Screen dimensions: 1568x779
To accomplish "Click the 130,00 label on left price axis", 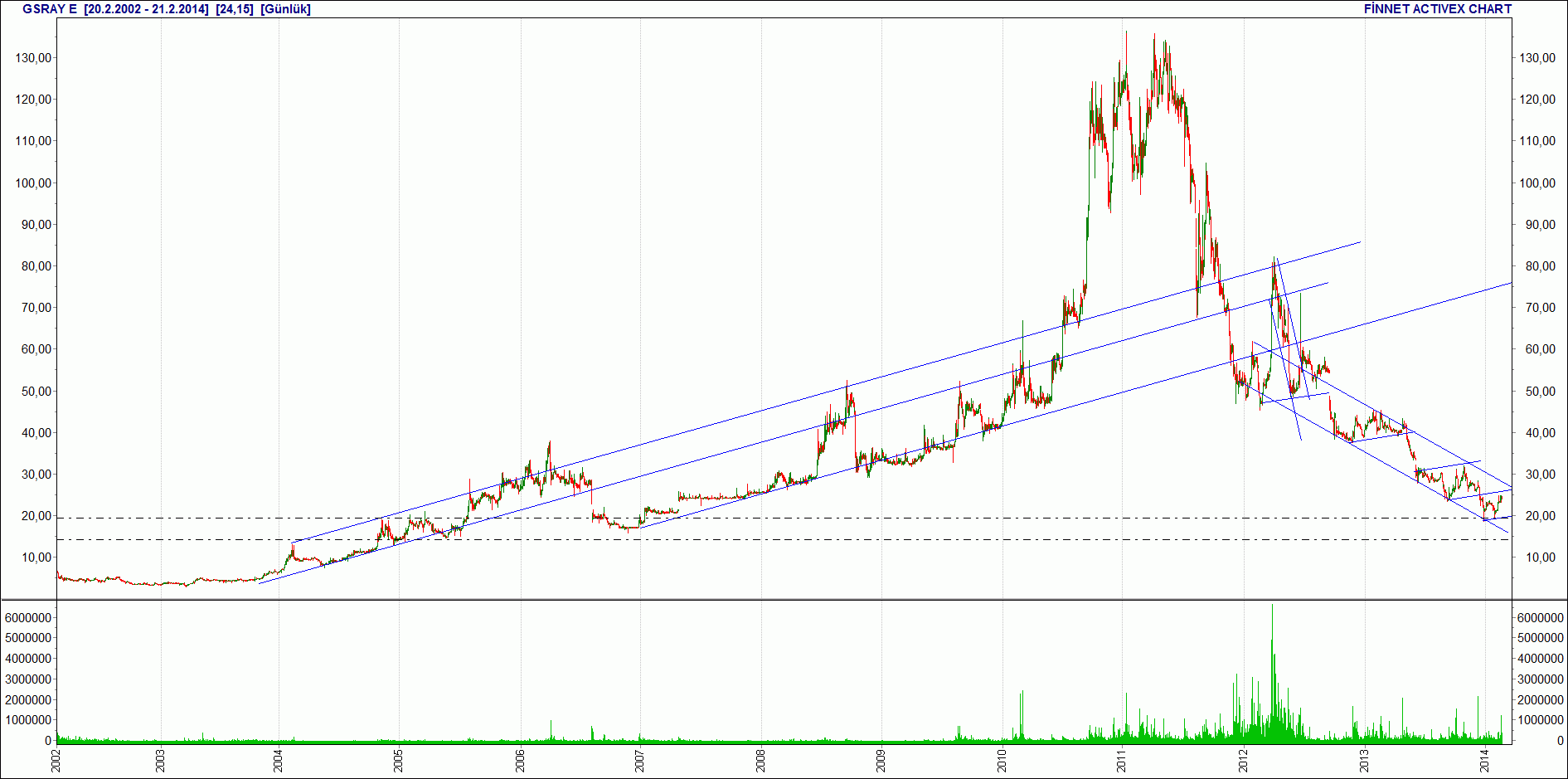I will tap(33, 58).
